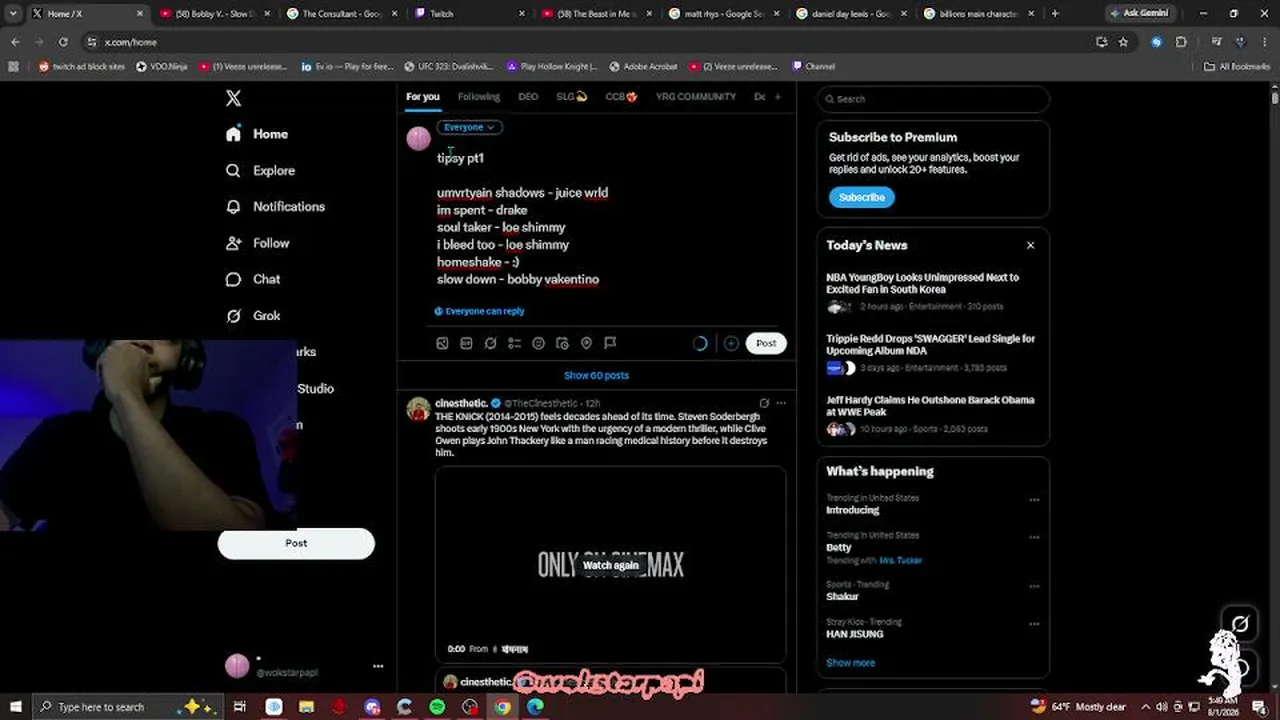Click the Grok icon on cinesthetic post
The height and width of the screenshot is (720, 1280).
tap(764, 403)
